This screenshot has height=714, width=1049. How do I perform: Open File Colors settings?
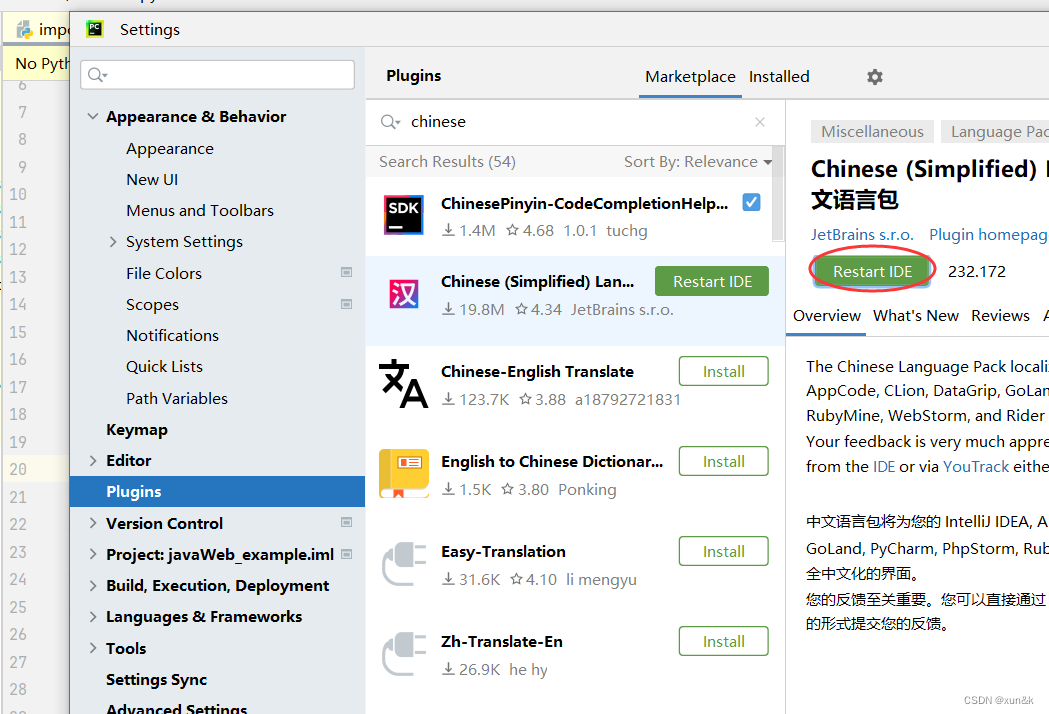[164, 274]
